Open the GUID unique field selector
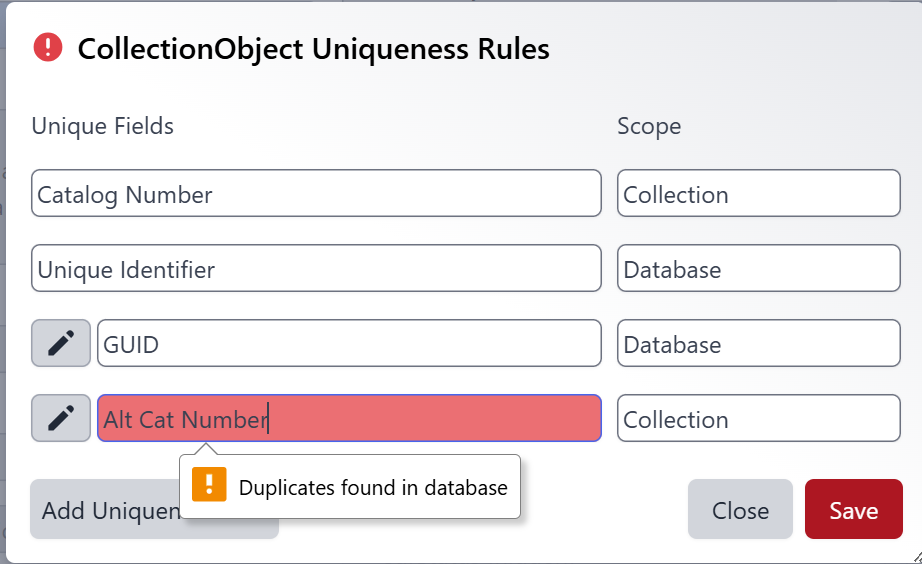The width and height of the screenshot is (922, 564). coord(348,344)
